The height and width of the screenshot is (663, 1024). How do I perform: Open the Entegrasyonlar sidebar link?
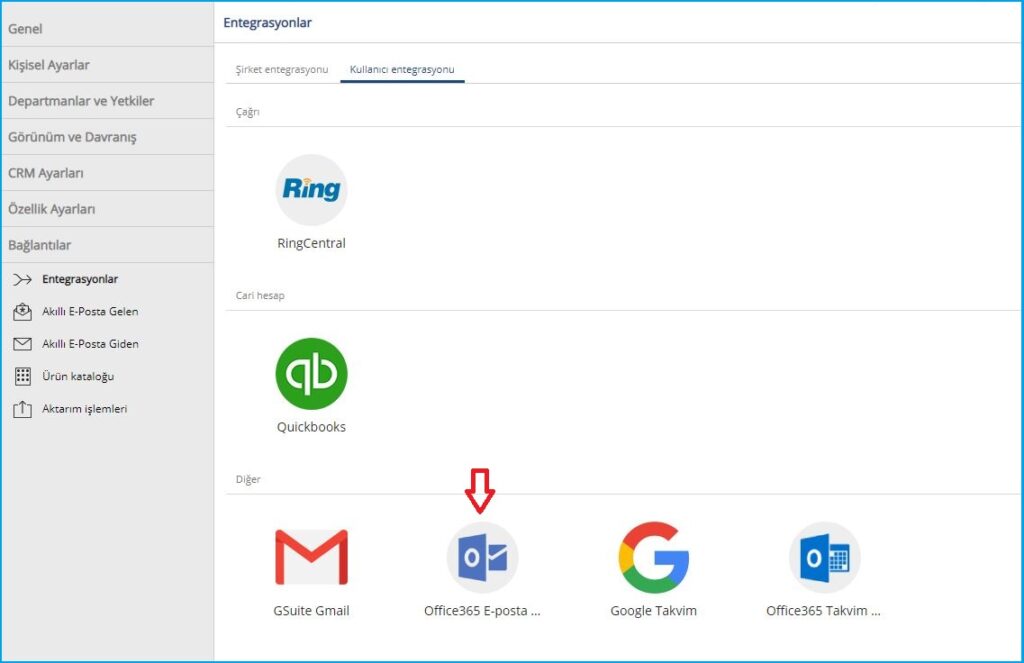[x=80, y=280]
